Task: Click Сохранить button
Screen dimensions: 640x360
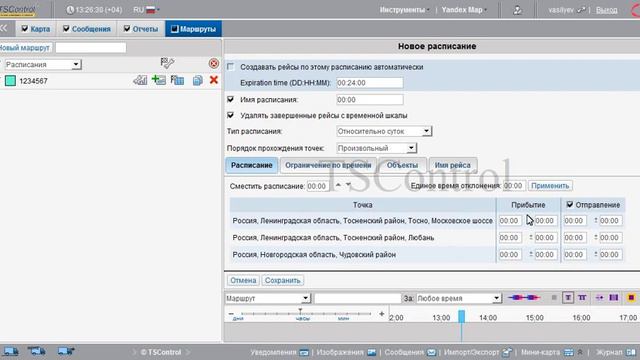Action: [282, 280]
